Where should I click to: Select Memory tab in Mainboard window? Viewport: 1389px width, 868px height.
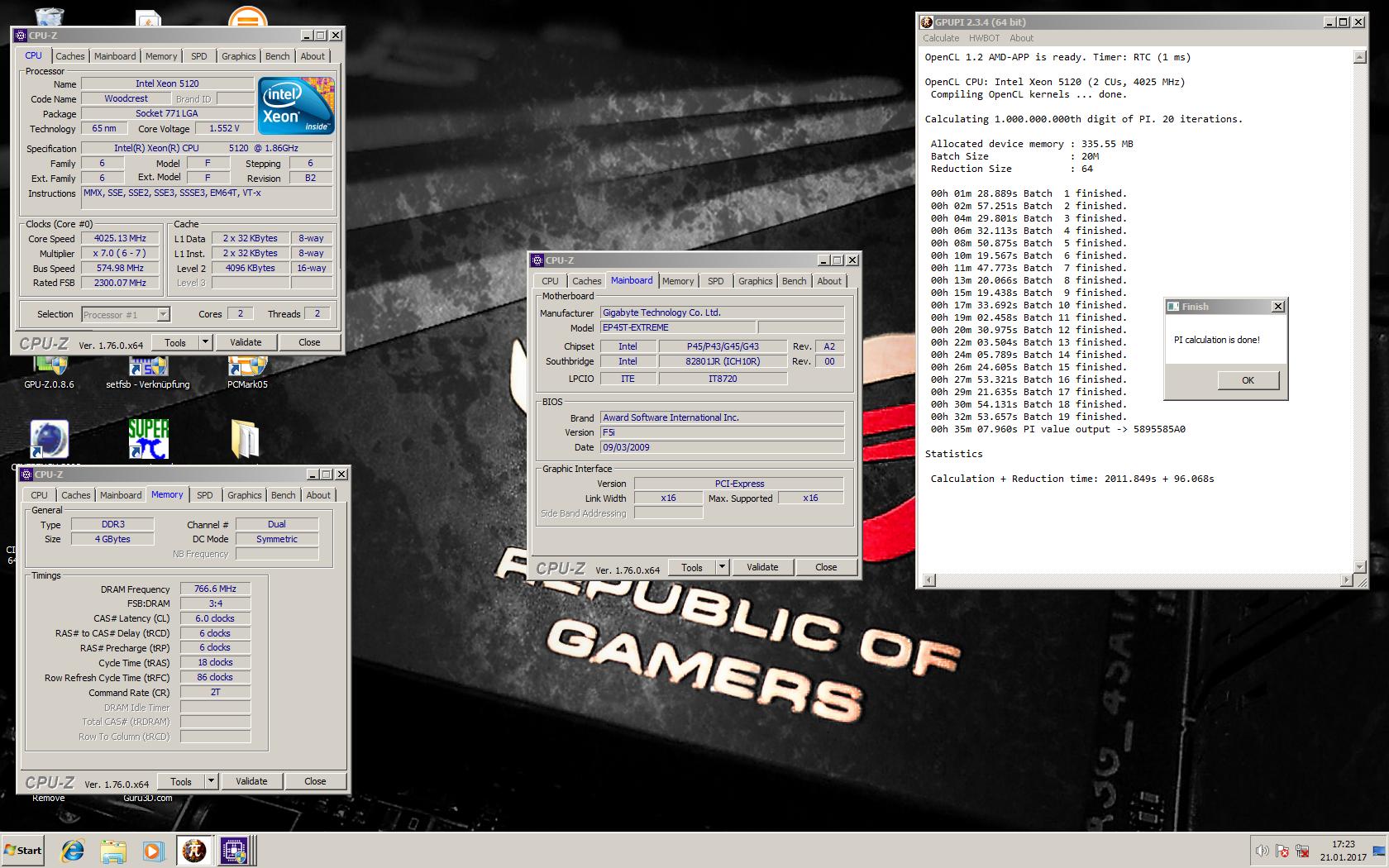[678, 281]
